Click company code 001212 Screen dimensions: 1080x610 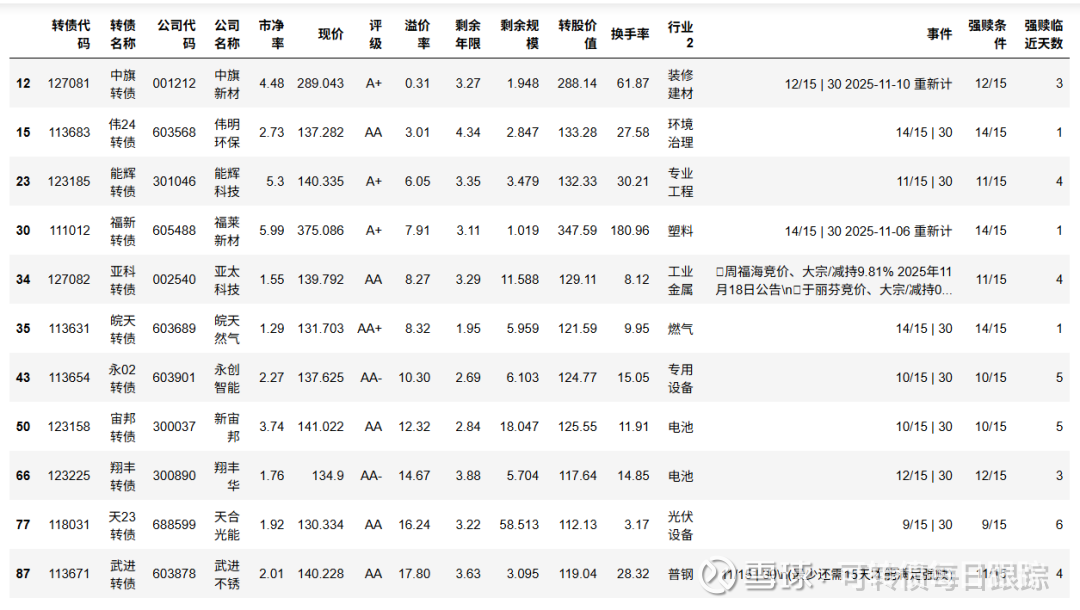click(174, 83)
